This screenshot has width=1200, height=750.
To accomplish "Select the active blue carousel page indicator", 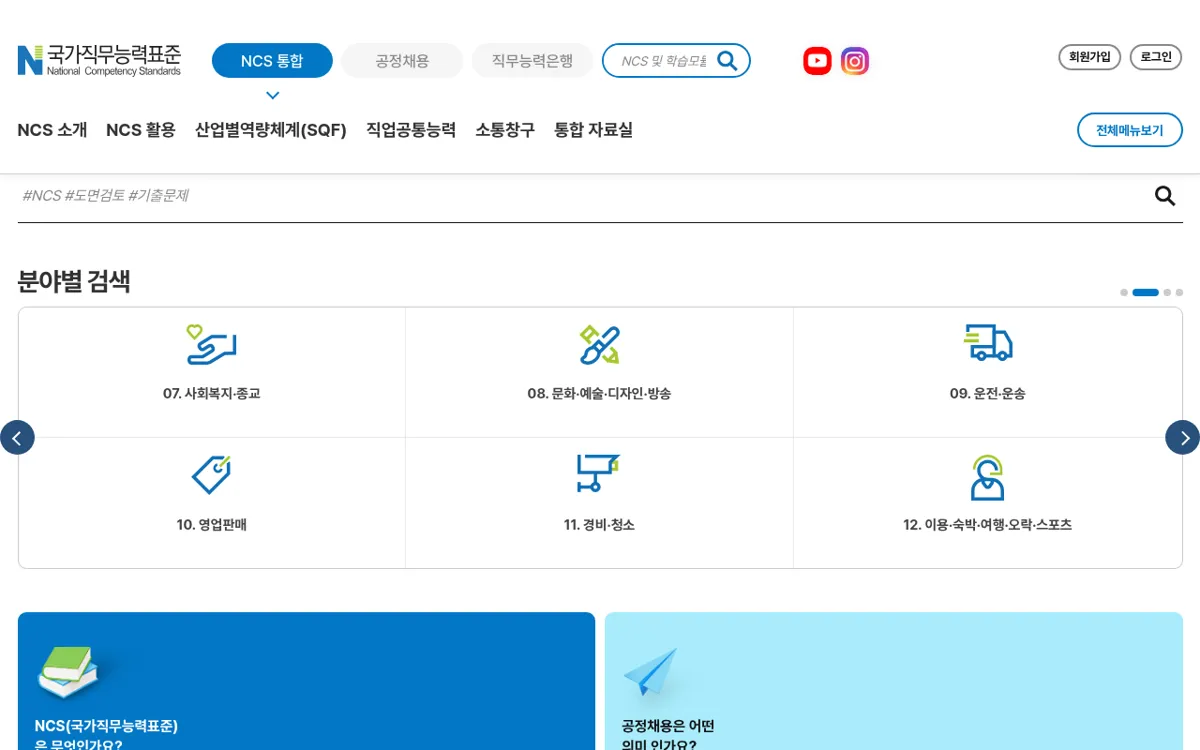I will coord(1145,293).
